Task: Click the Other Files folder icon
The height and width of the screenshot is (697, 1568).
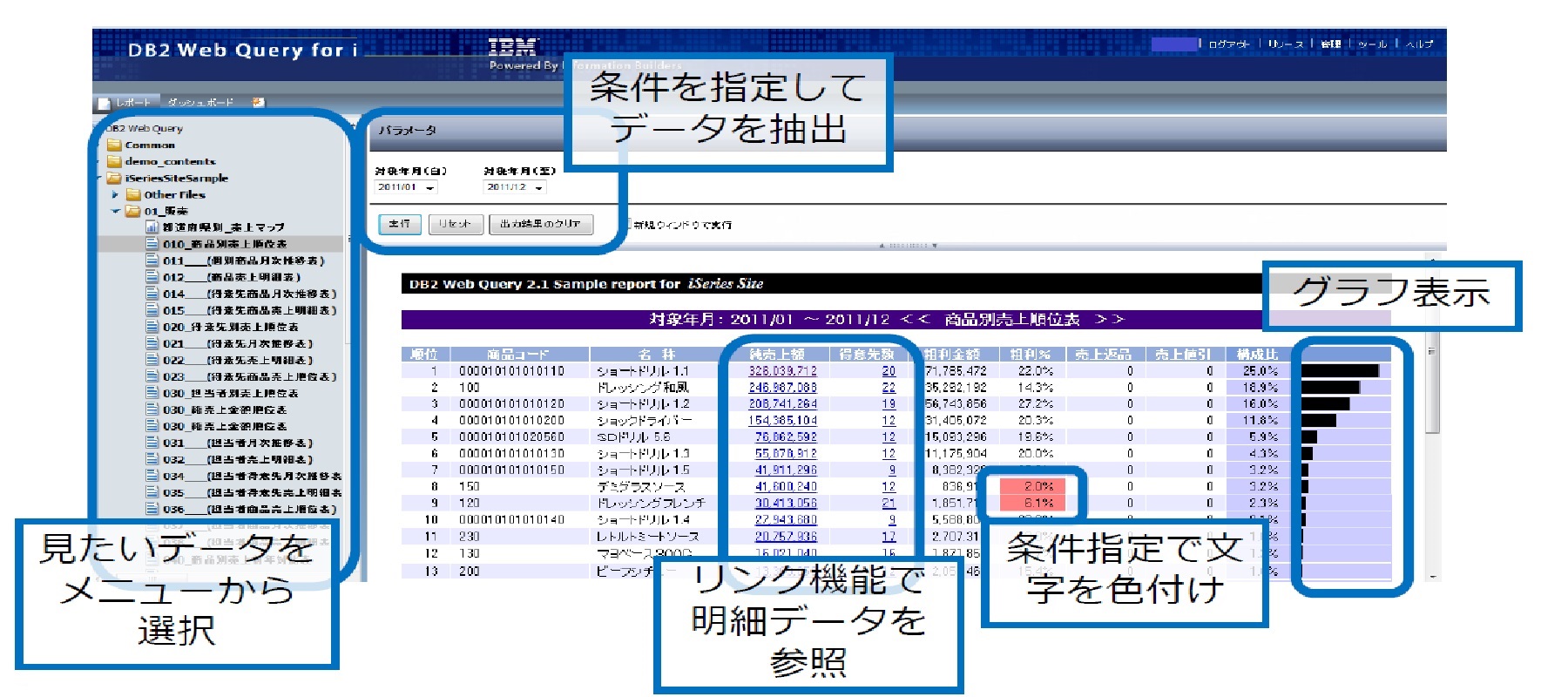Action: [133, 195]
